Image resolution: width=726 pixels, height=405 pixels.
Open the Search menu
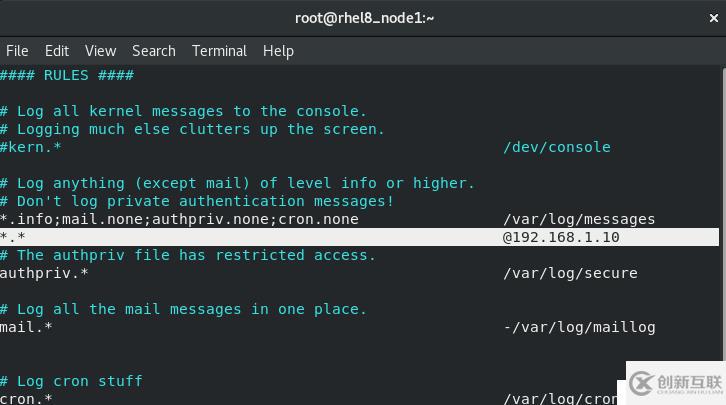[x=154, y=51]
